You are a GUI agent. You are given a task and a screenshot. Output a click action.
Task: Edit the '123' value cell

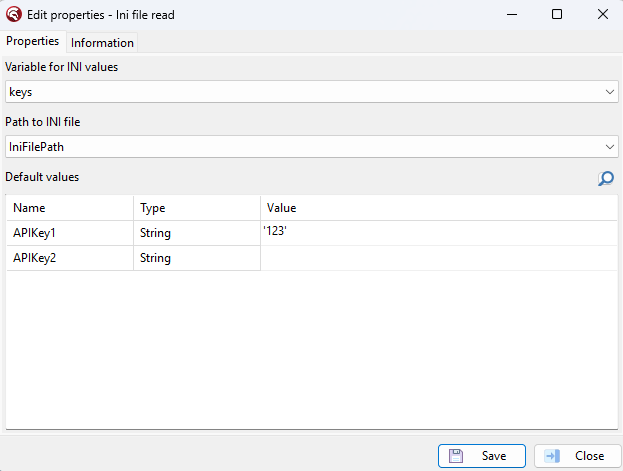tap(439, 233)
